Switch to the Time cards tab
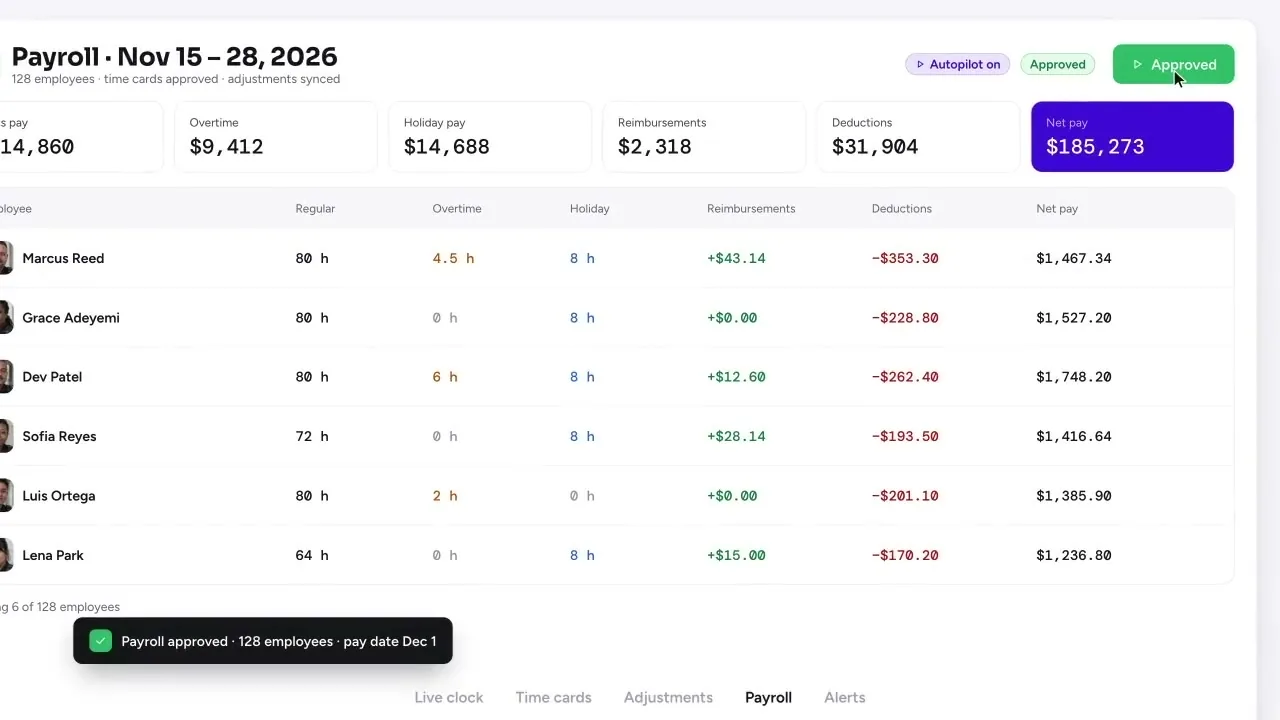 (554, 697)
